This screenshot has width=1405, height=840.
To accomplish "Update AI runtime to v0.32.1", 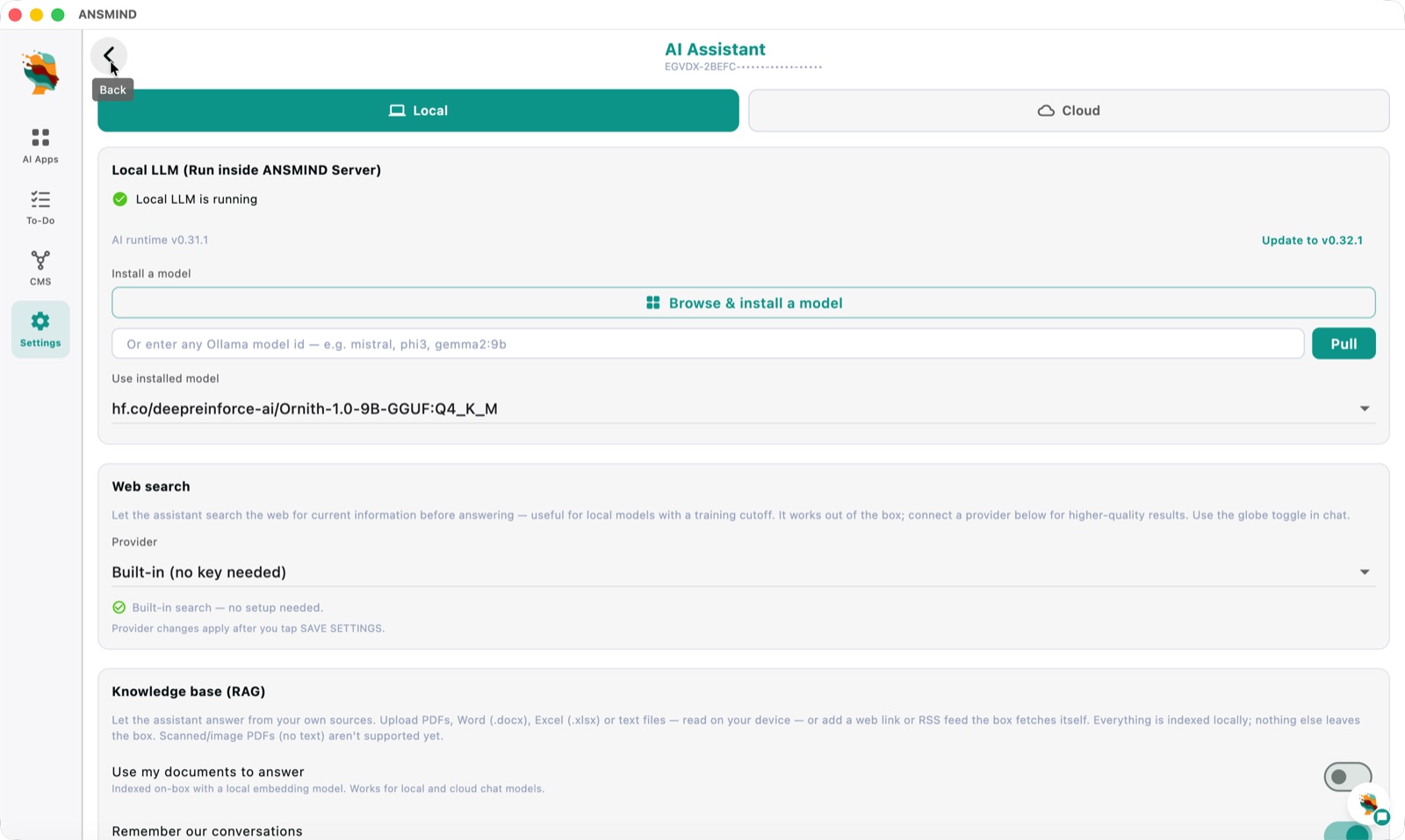I will (x=1312, y=241).
